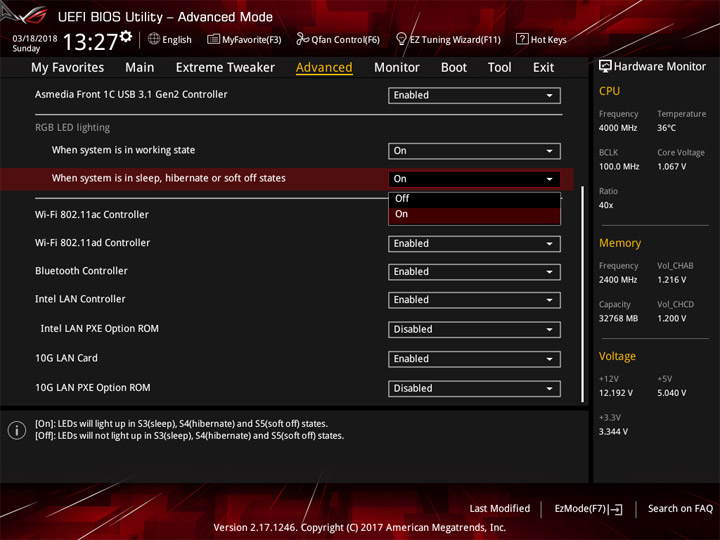The width and height of the screenshot is (720, 540).
Task: Open the Exit tab
Action: coord(543,68)
